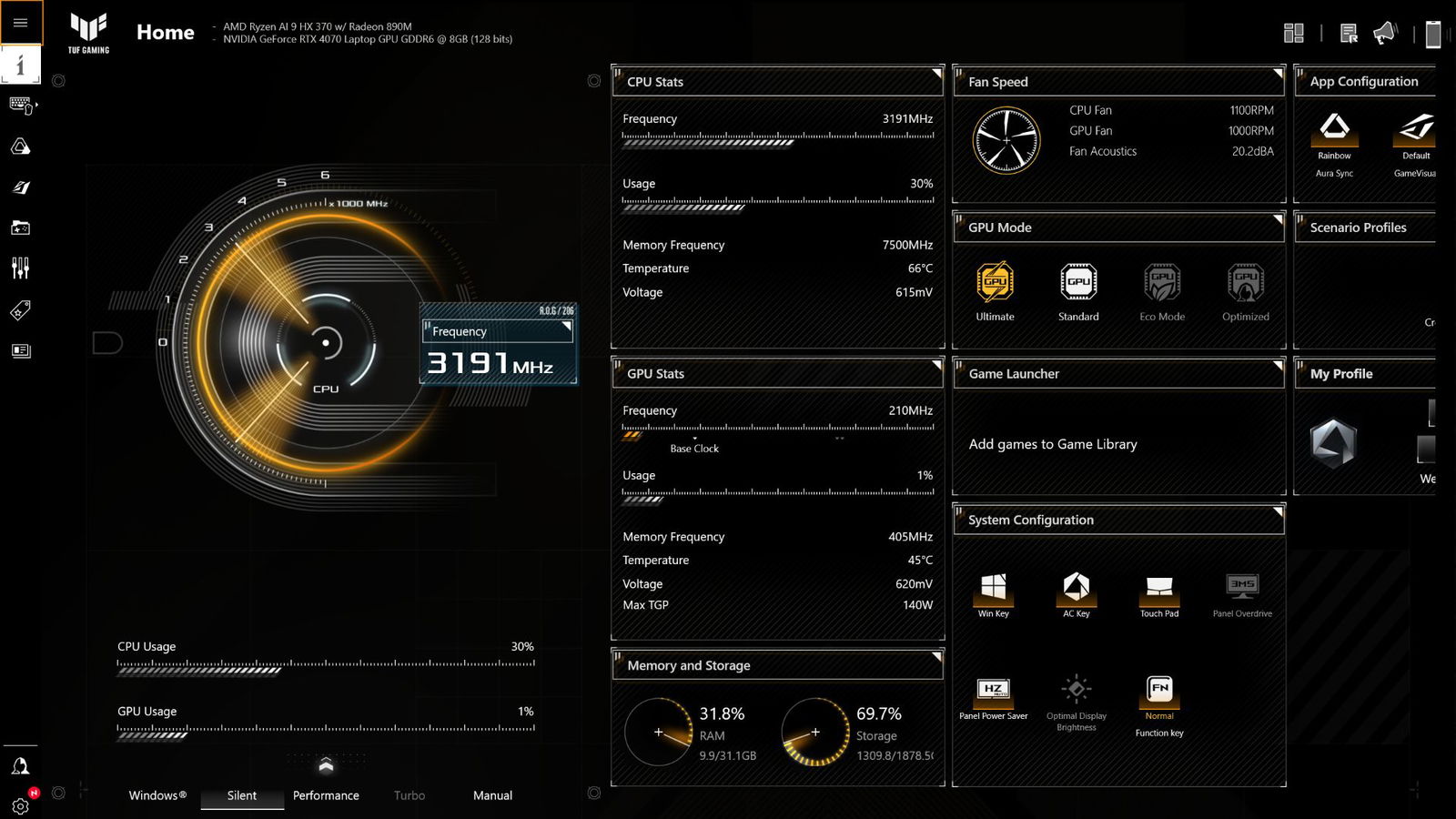Click the My Profile avatar image

(x=1333, y=443)
